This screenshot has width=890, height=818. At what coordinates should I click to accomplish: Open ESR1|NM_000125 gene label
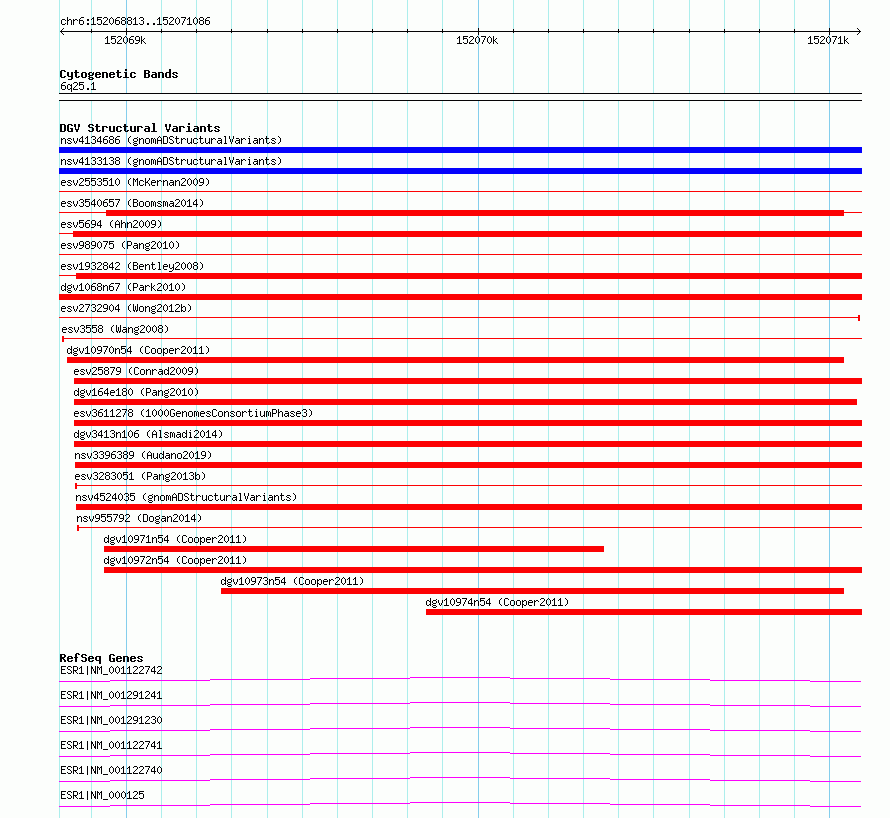coord(102,795)
